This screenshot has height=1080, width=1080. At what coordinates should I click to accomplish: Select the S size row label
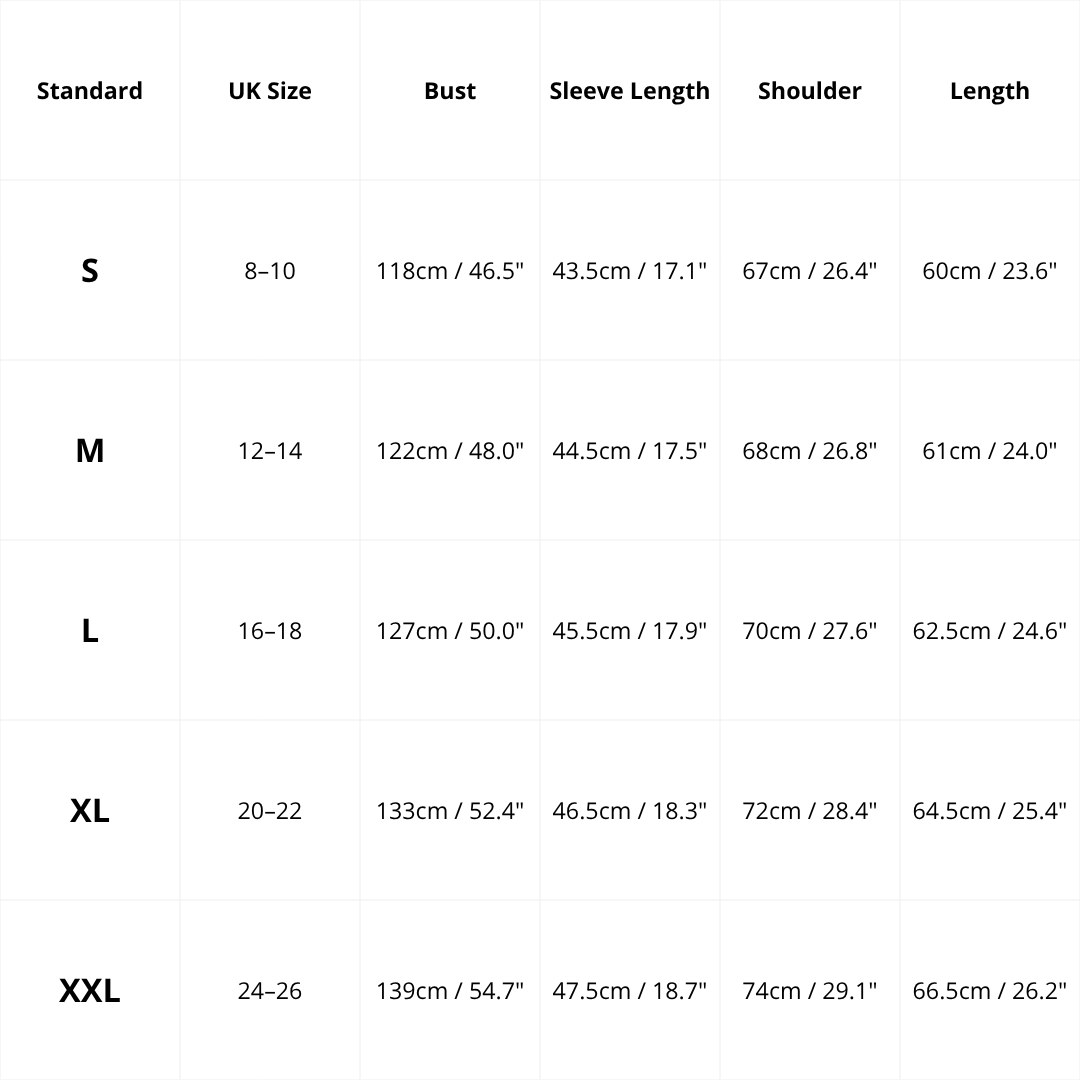[x=90, y=271]
